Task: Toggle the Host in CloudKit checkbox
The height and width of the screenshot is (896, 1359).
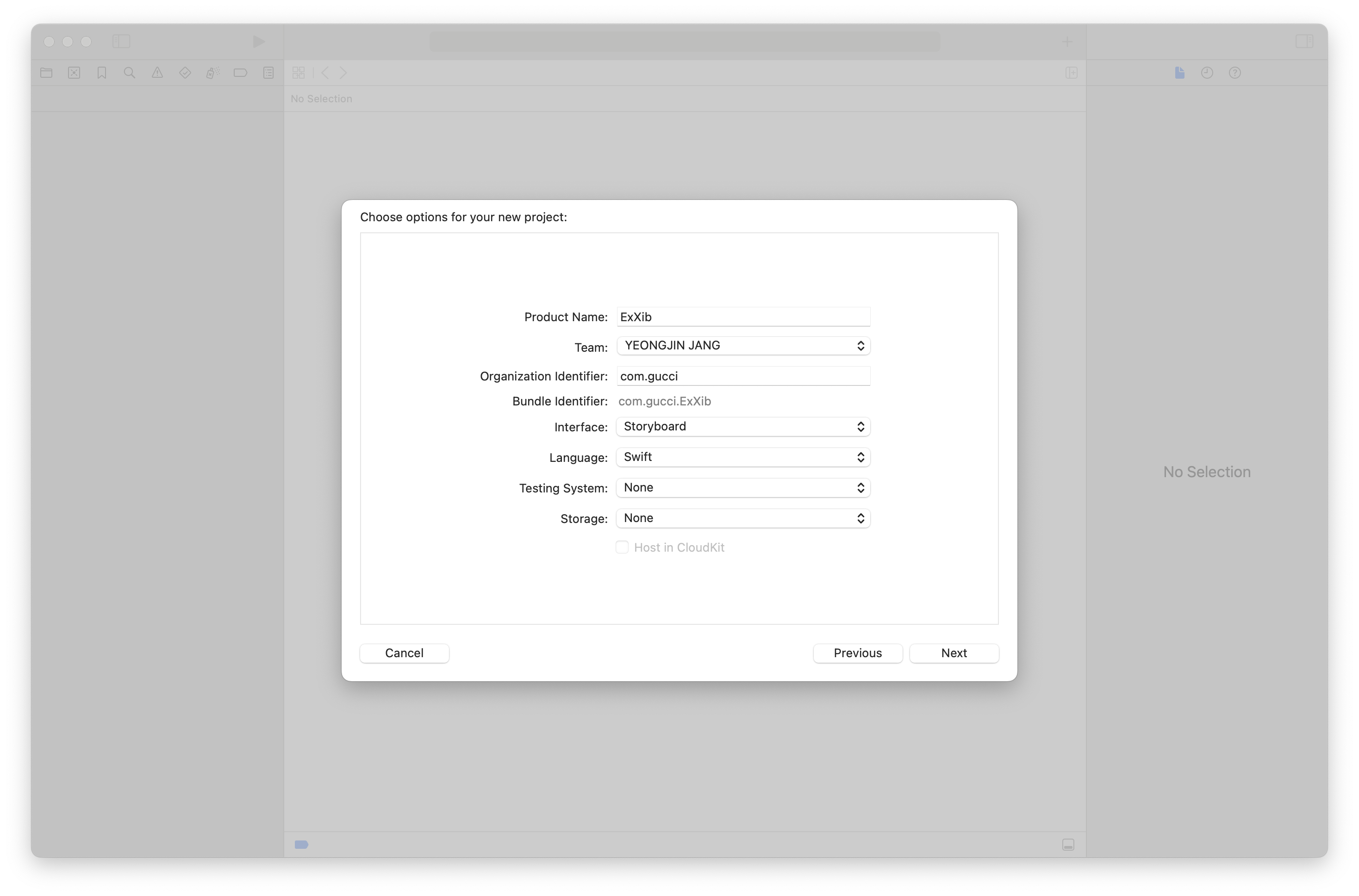Action: 622,548
